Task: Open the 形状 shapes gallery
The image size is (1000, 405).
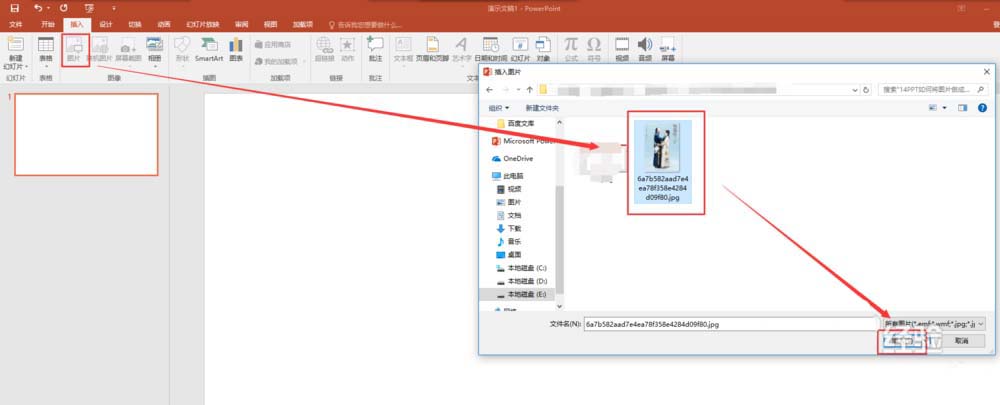Action: click(x=182, y=50)
